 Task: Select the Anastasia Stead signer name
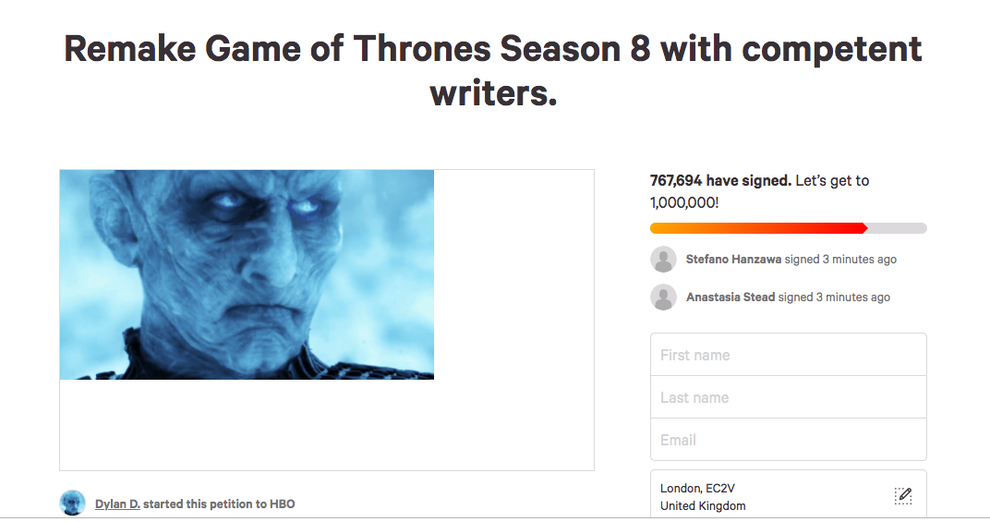730,297
